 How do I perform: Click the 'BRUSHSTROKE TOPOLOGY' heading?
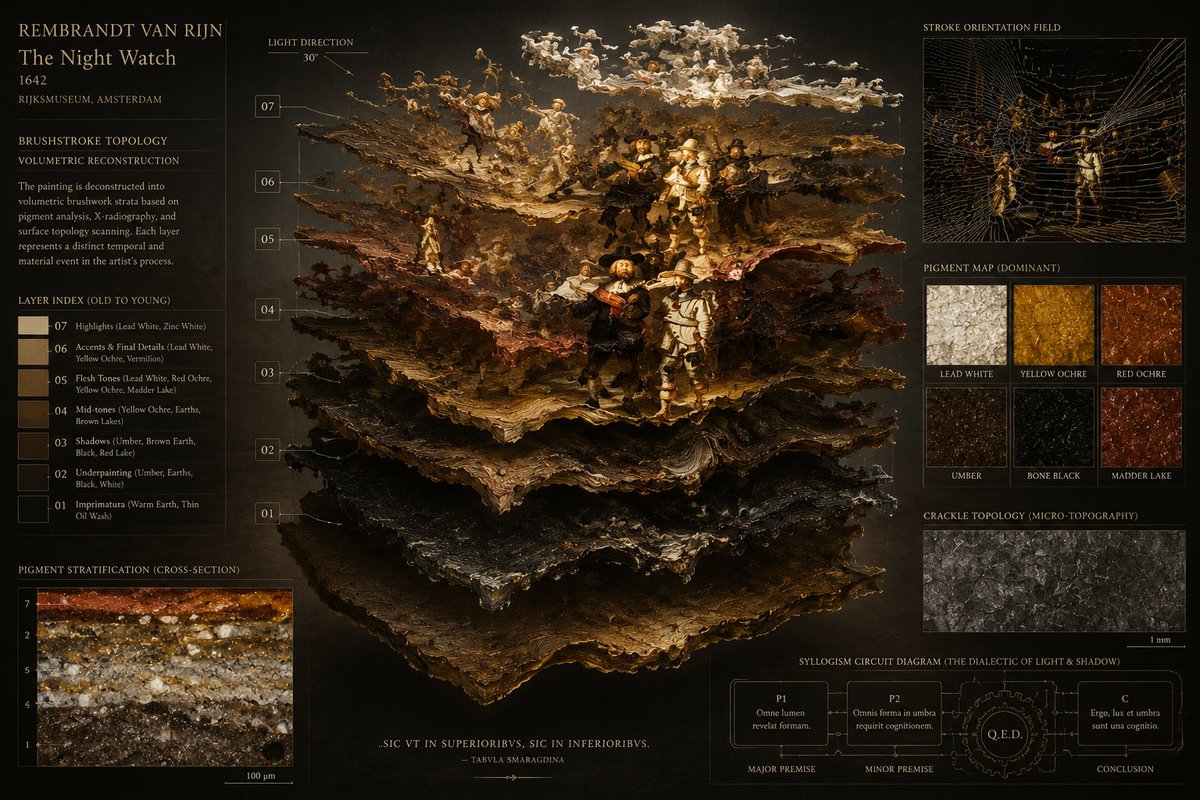tap(93, 141)
